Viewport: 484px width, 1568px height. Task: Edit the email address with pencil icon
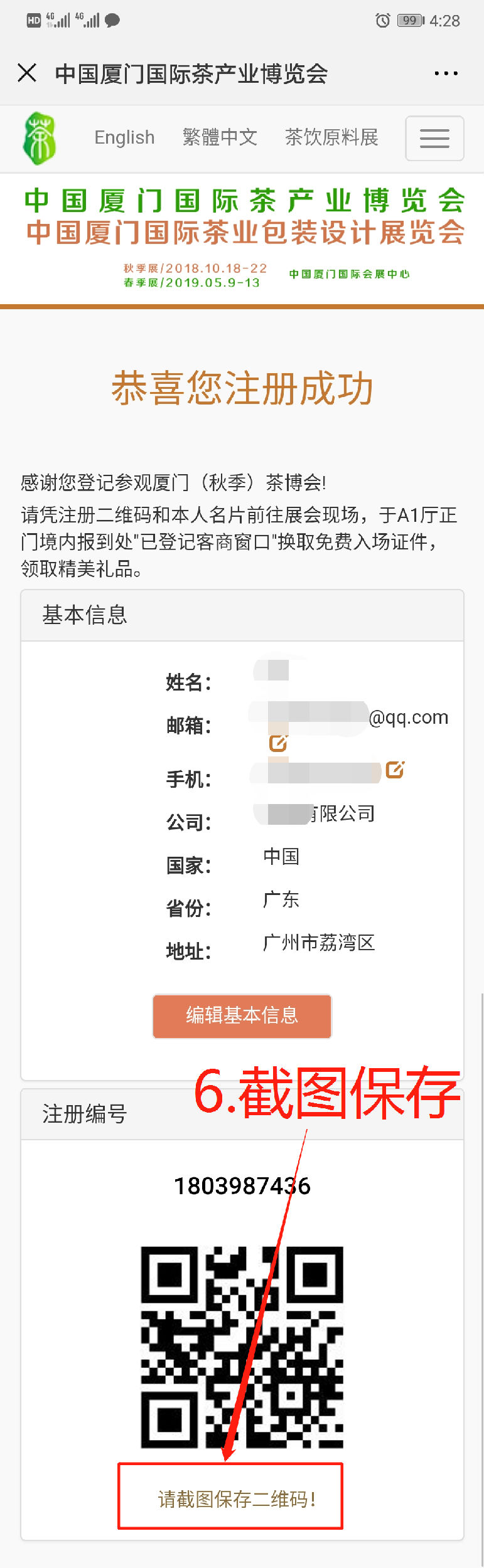point(277,743)
